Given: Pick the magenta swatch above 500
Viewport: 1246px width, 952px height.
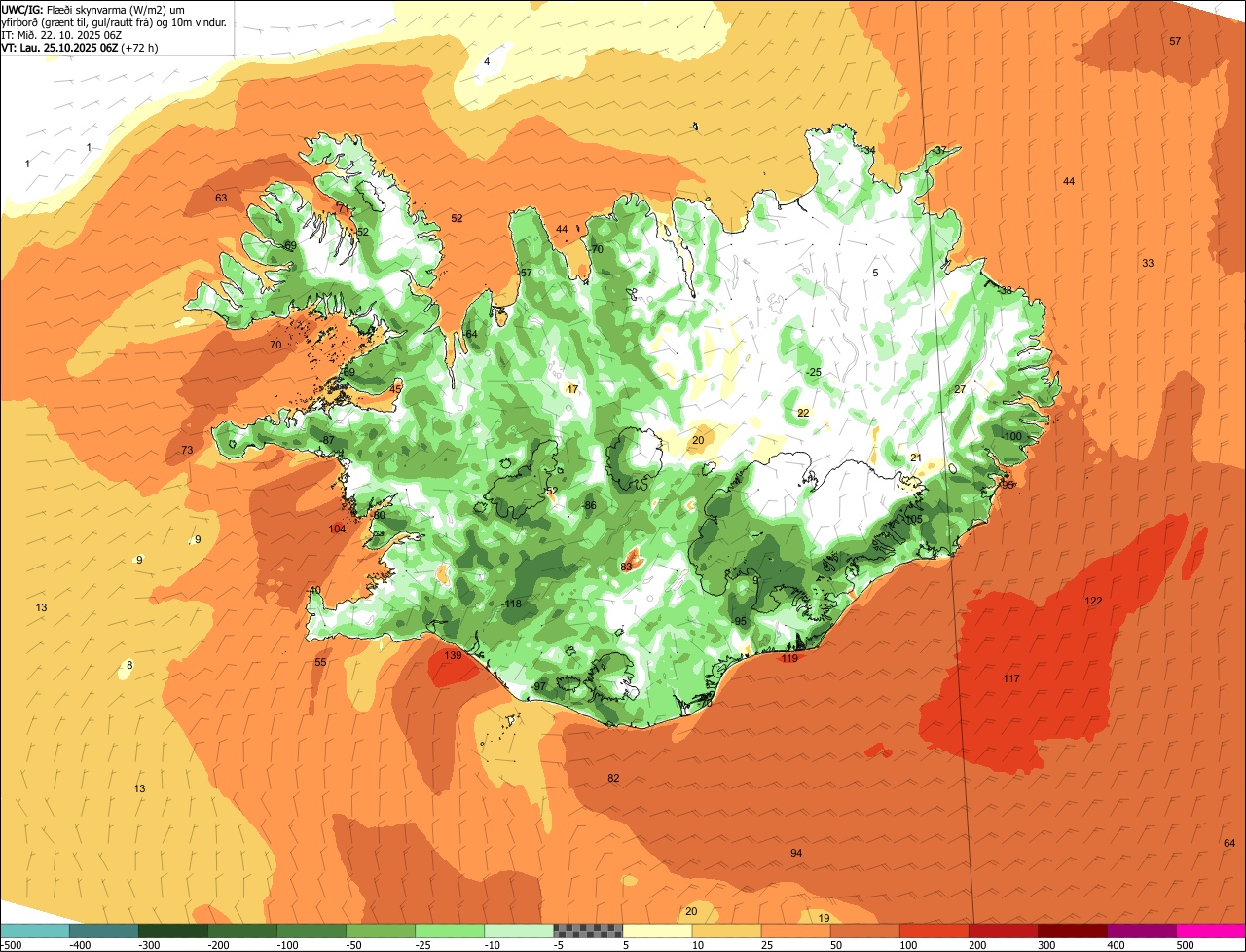Looking at the screenshot, I should pos(1211,931).
